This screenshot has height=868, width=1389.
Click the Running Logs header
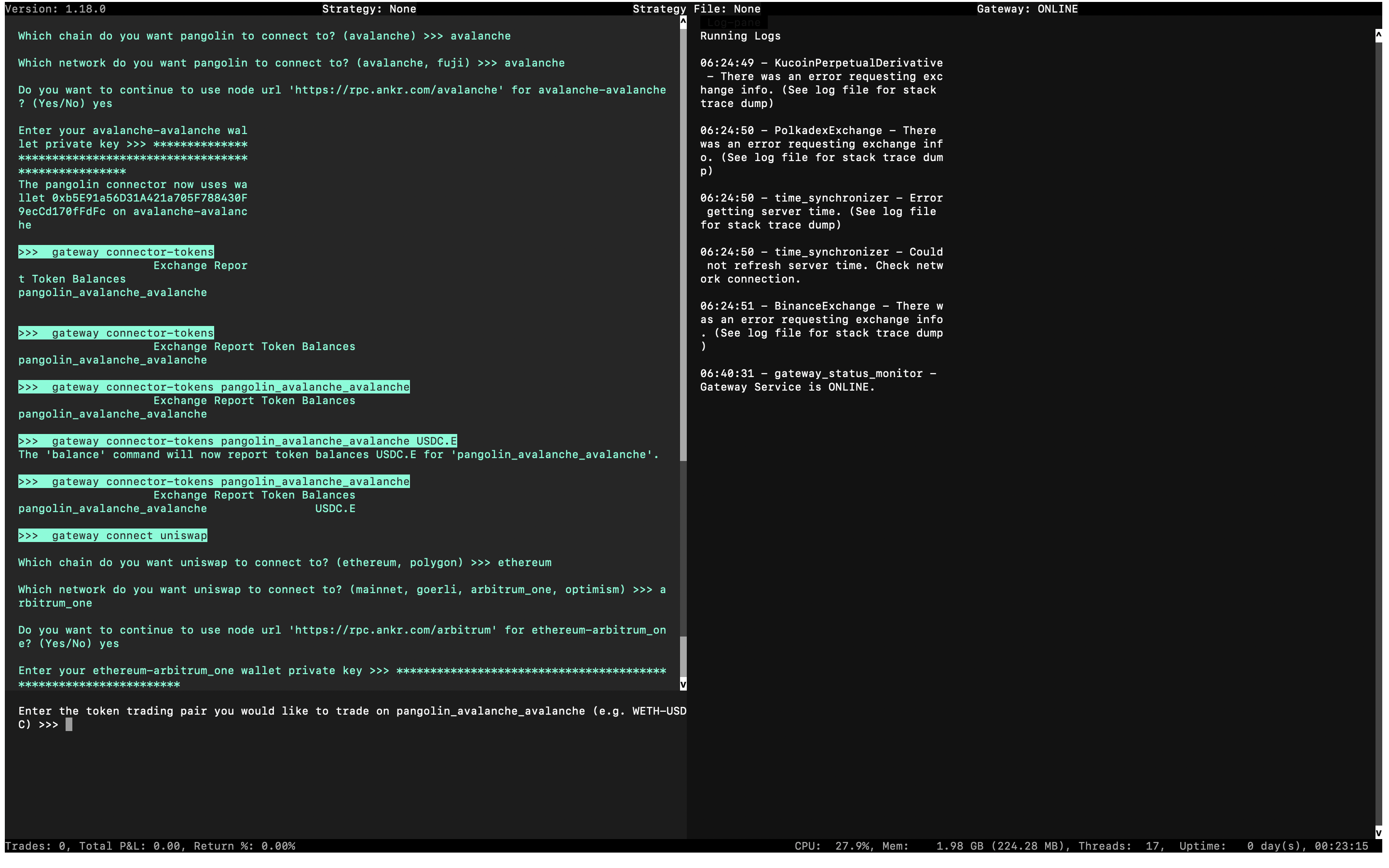pyautogui.click(x=739, y=36)
